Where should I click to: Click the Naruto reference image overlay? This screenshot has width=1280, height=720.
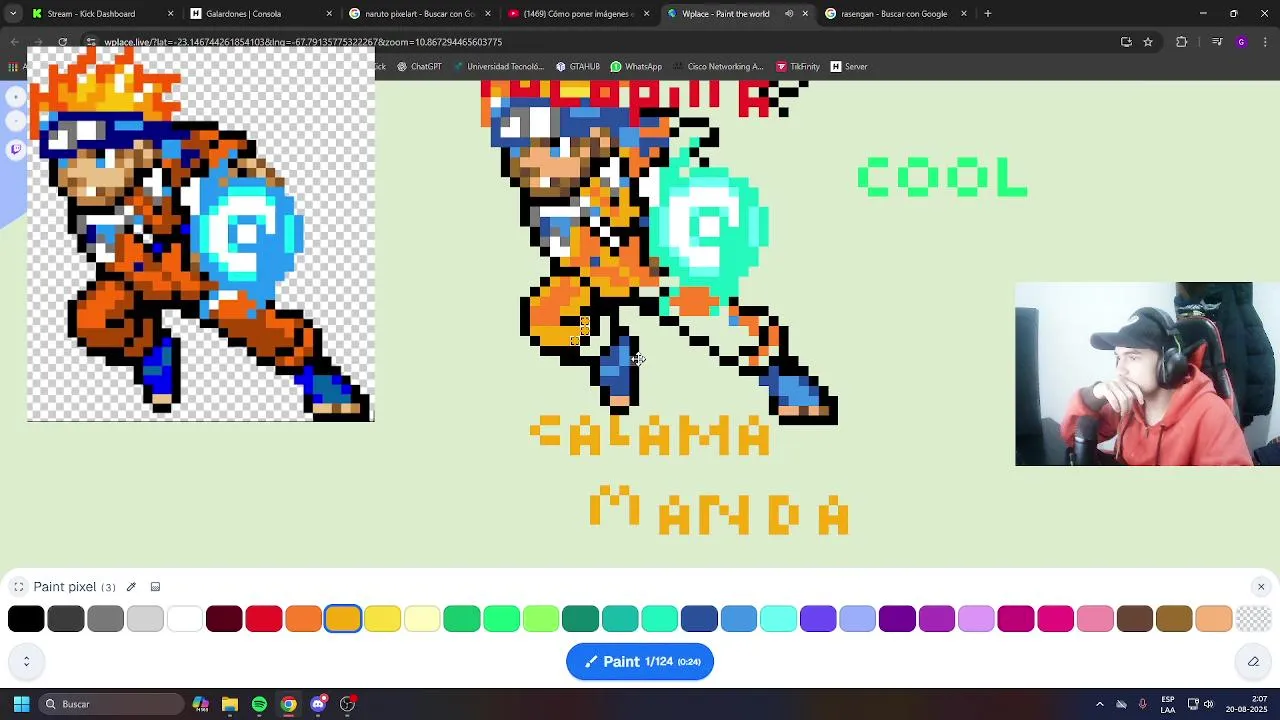[x=200, y=234]
